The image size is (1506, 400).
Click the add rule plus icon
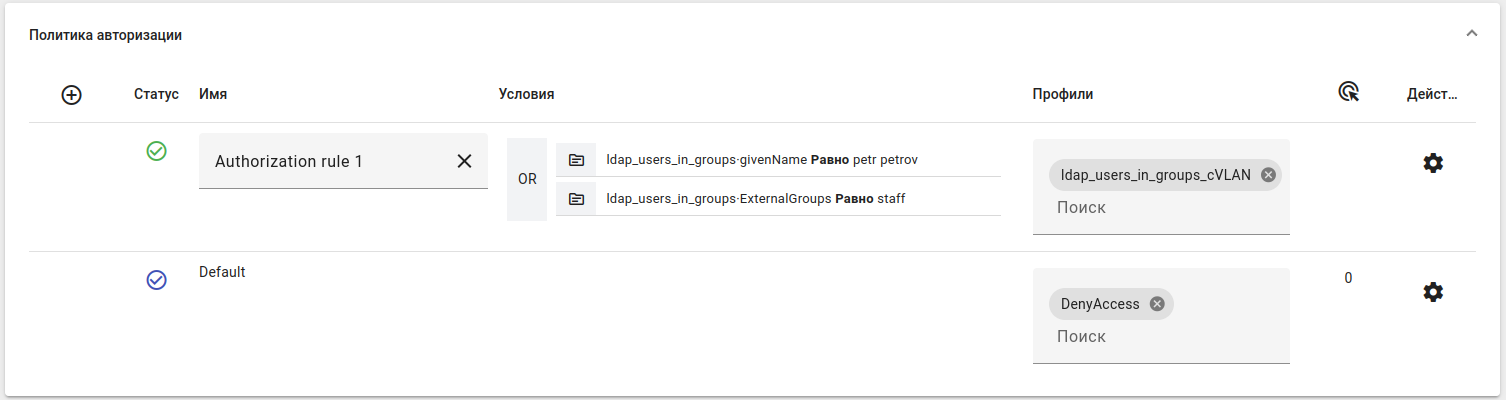71,95
